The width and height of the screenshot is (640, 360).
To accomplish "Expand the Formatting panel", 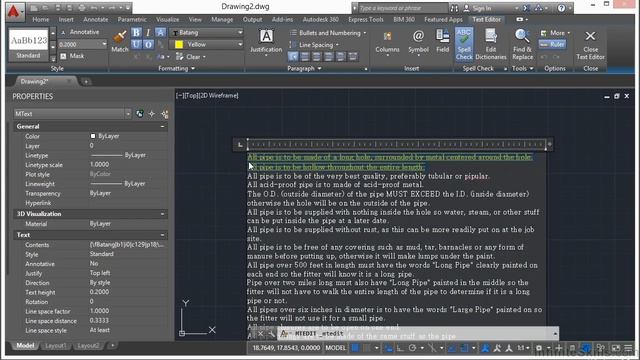I will point(176,69).
